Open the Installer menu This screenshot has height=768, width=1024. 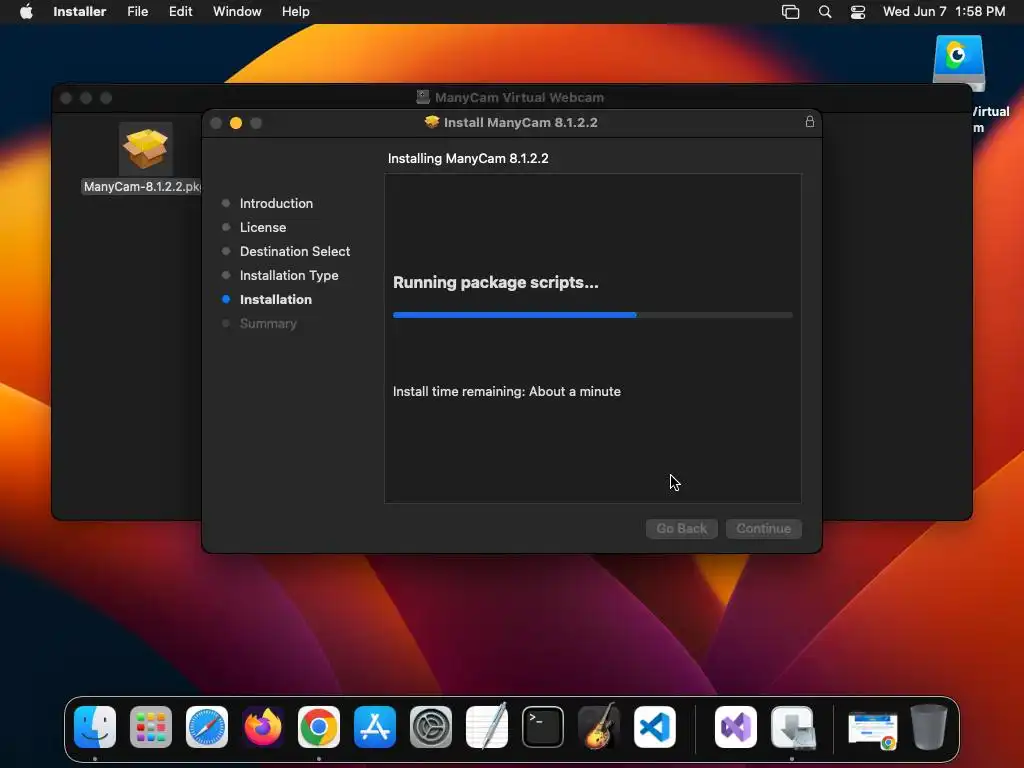point(80,12)
